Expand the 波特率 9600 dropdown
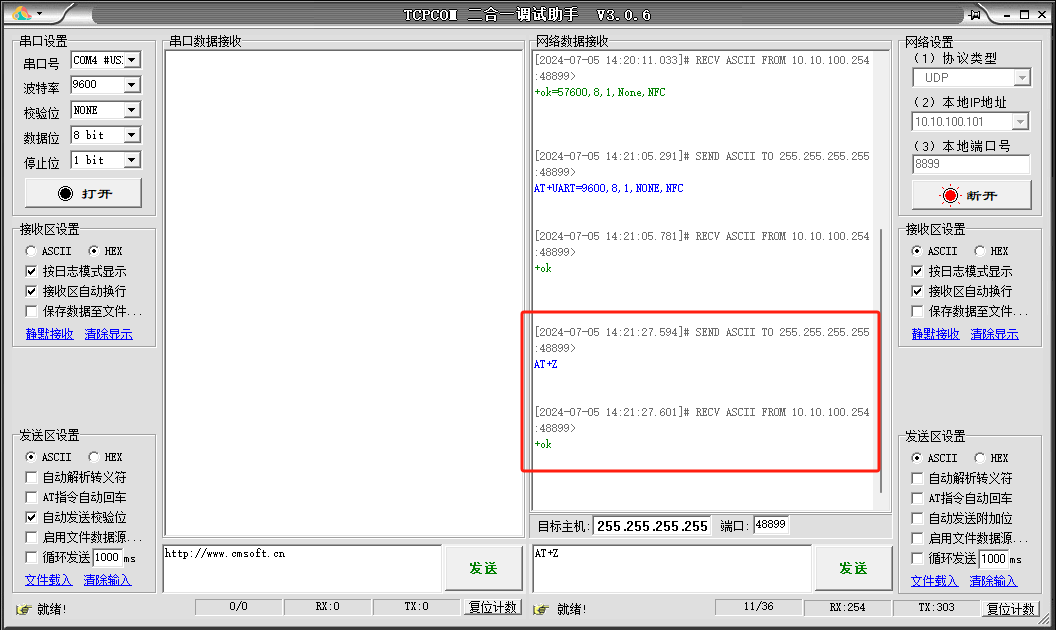 point(132,85)
